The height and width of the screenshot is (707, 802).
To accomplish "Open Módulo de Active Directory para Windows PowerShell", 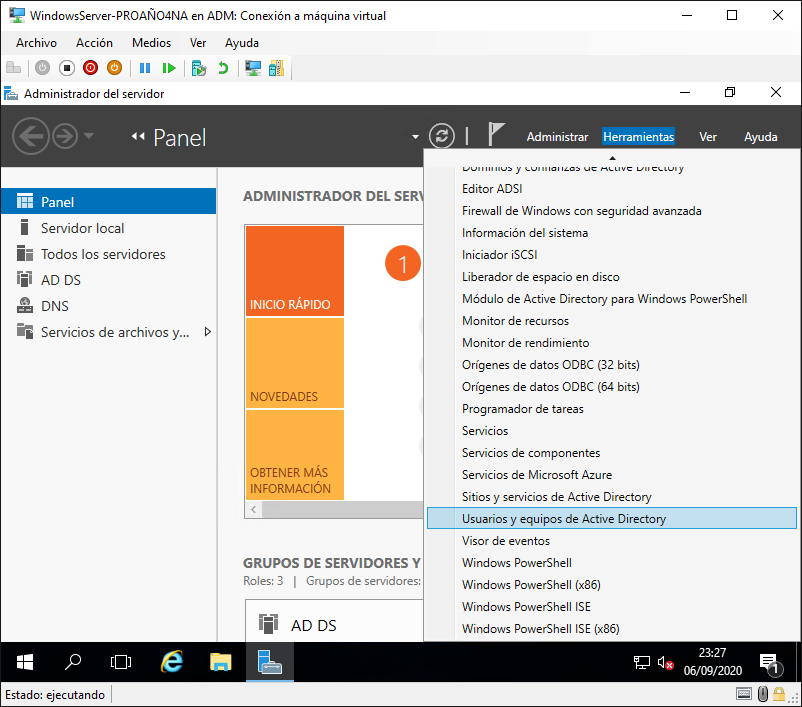I will (x=612, y=299).
